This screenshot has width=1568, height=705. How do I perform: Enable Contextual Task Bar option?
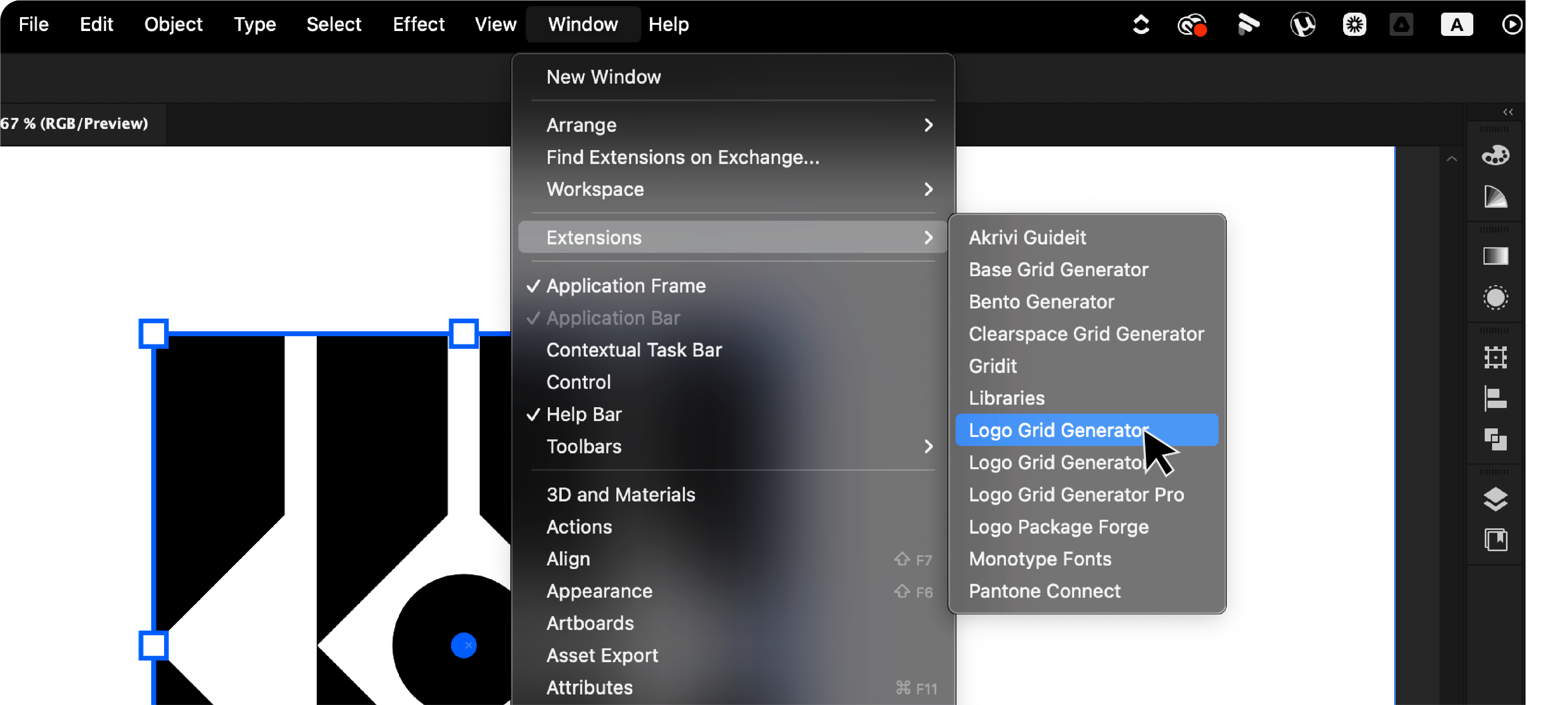coord(634,350)
